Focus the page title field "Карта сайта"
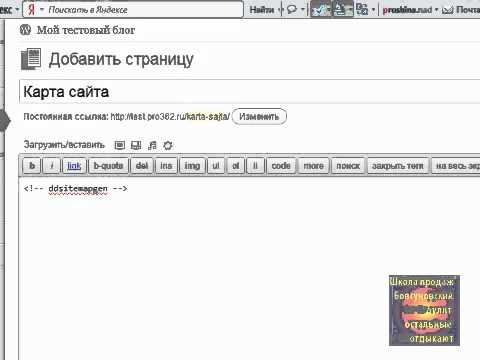This screenshot has height=360, width=480. coord(249,92)
